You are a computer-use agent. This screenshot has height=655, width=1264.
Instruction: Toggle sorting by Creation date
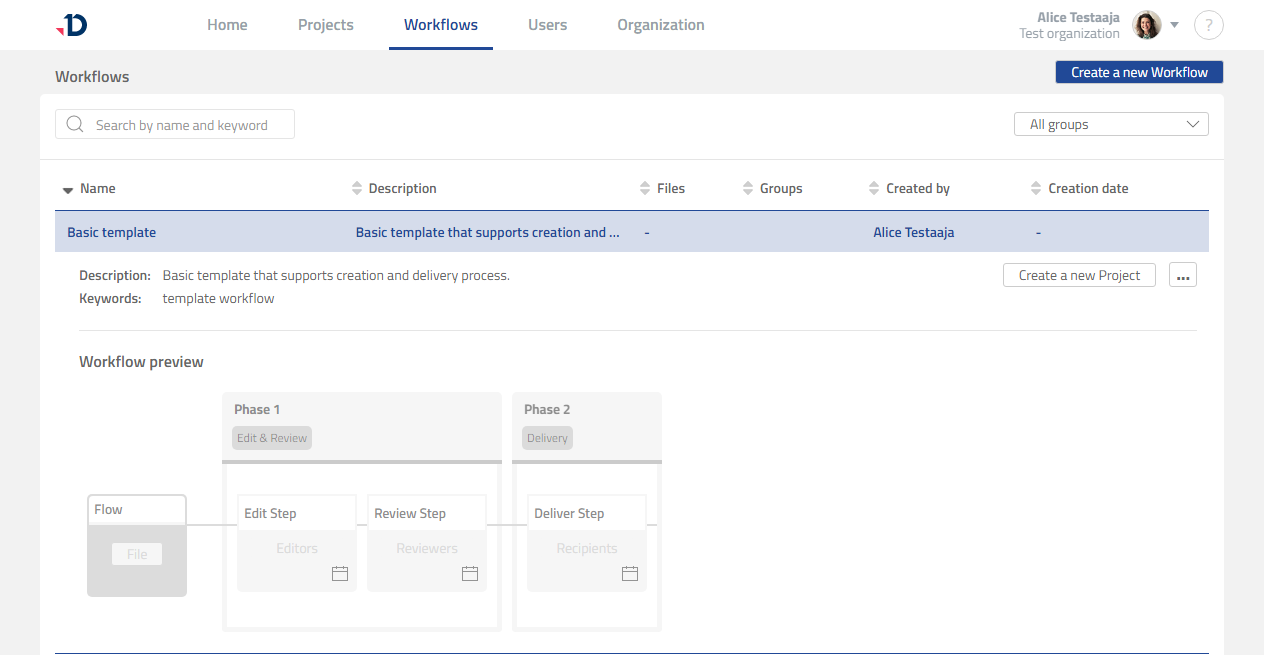pyautogui.click(x=1035, y=188)
